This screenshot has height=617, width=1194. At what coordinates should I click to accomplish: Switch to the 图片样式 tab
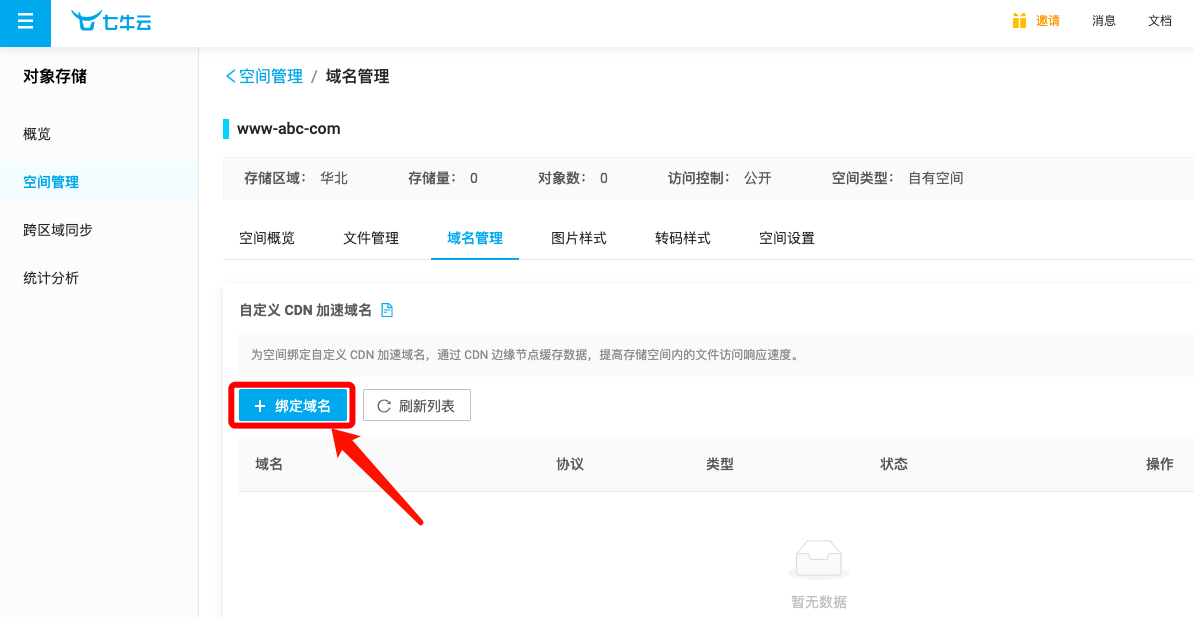pyautogui.click(x=579, y=238)
